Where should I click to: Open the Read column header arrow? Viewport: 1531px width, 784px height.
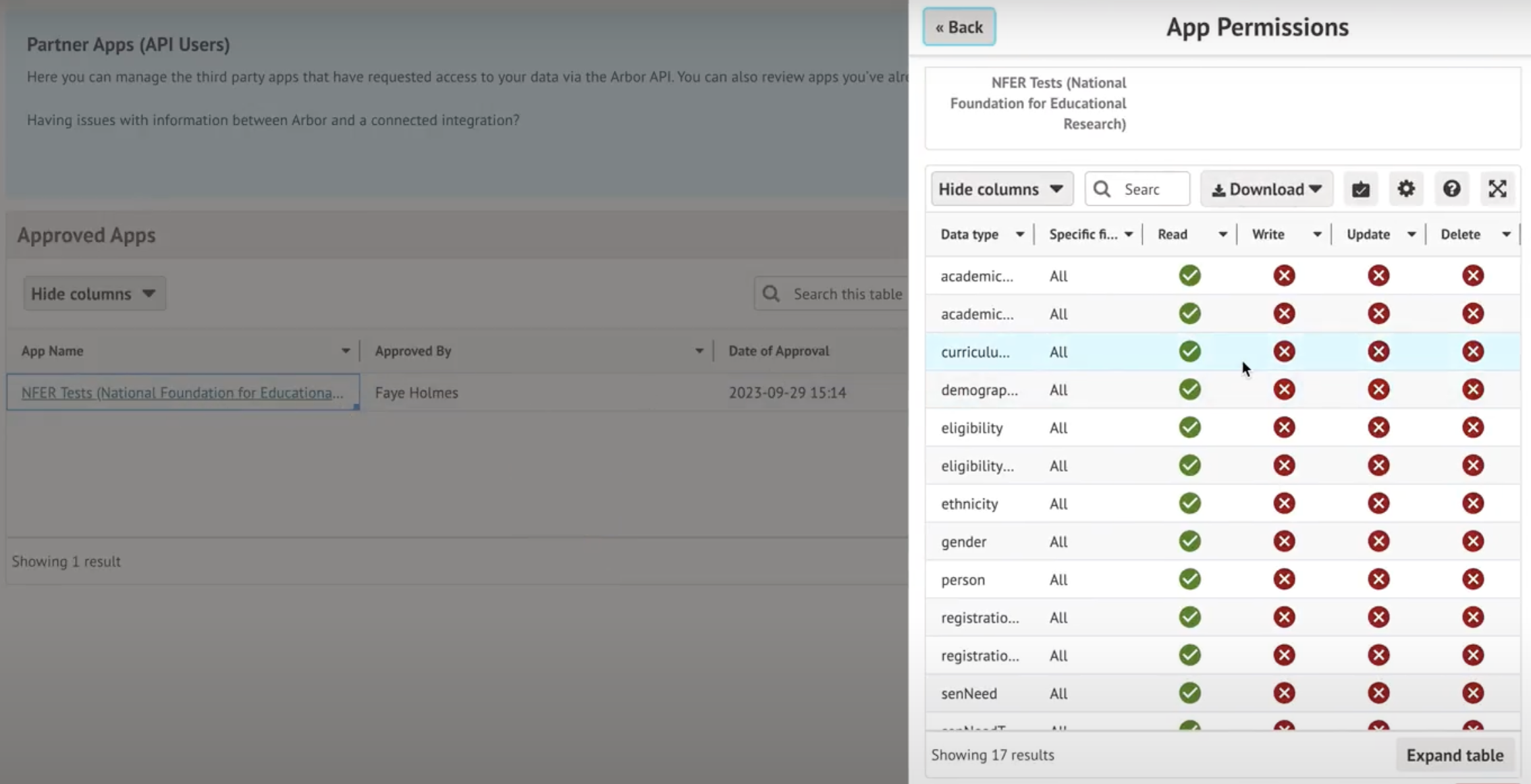click(1223, 235)
